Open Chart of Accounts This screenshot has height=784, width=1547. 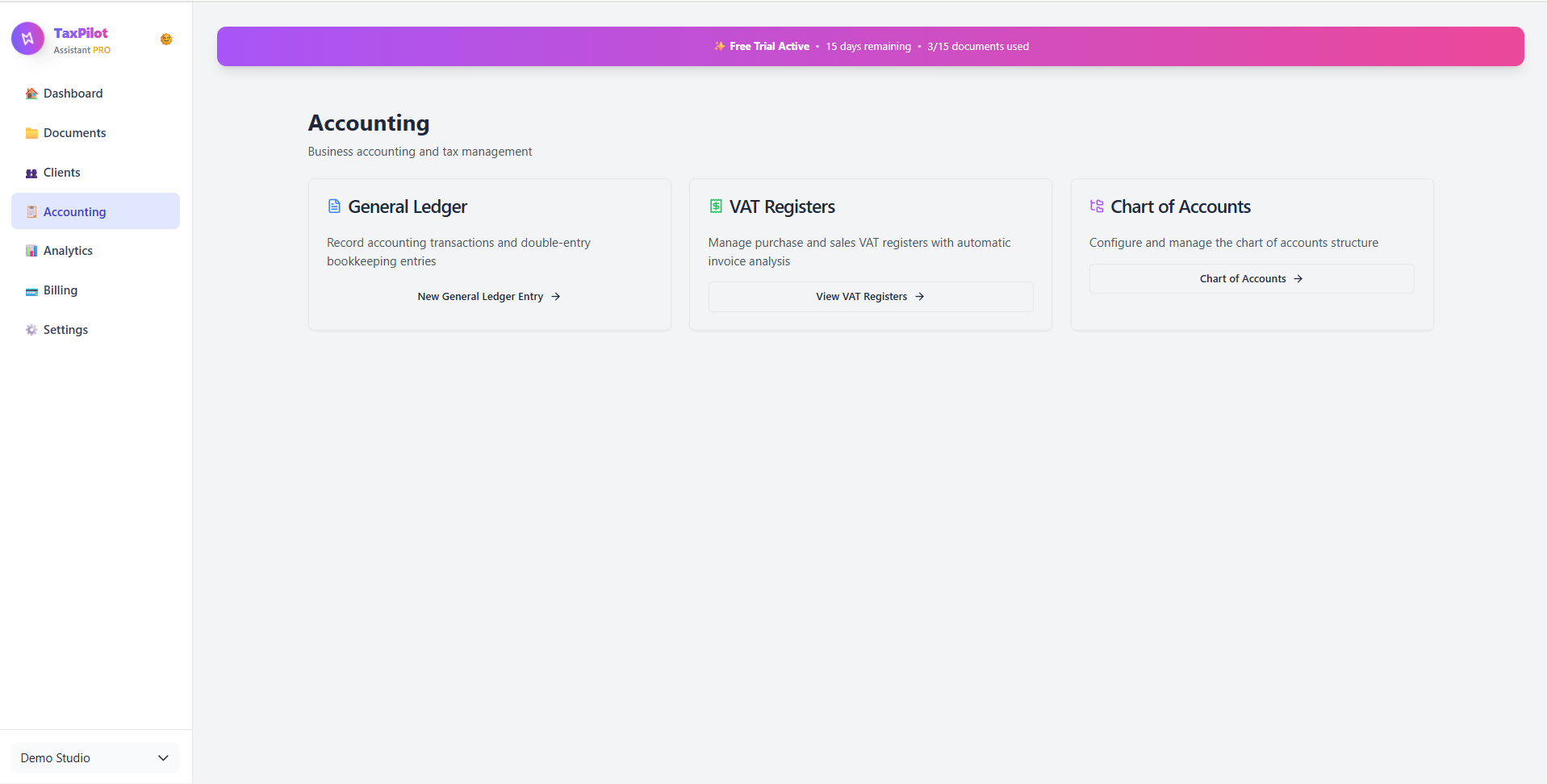pos(1251,278)
